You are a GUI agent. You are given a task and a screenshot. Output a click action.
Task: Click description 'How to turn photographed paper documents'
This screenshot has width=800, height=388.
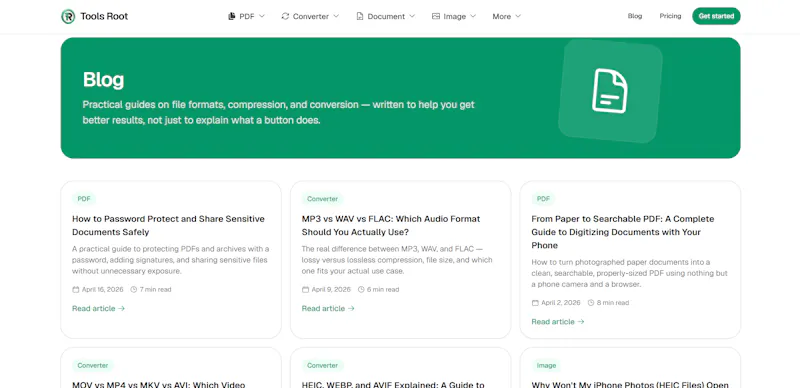(630, 273)
